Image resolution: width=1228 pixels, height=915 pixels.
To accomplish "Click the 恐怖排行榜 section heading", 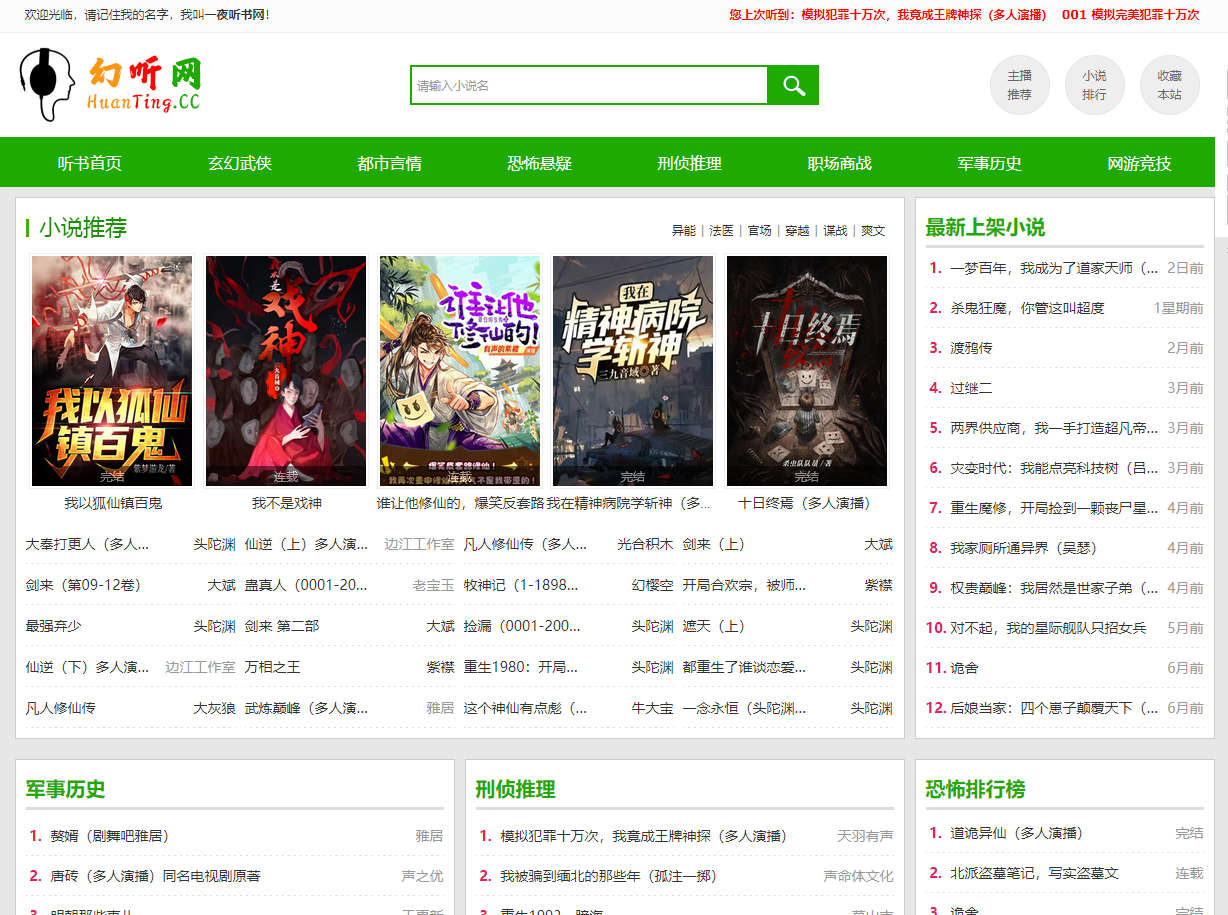I will (975, 789).
